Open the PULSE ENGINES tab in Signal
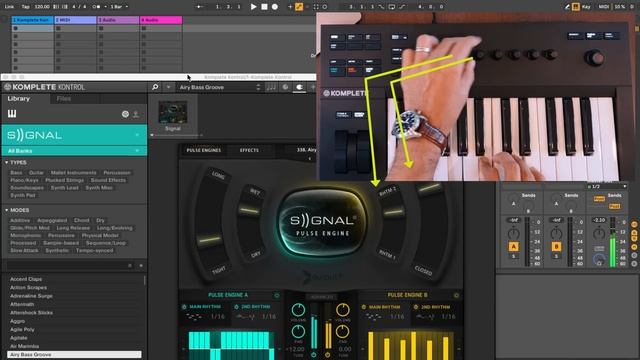The image size is (640, 360). point(204,150)
